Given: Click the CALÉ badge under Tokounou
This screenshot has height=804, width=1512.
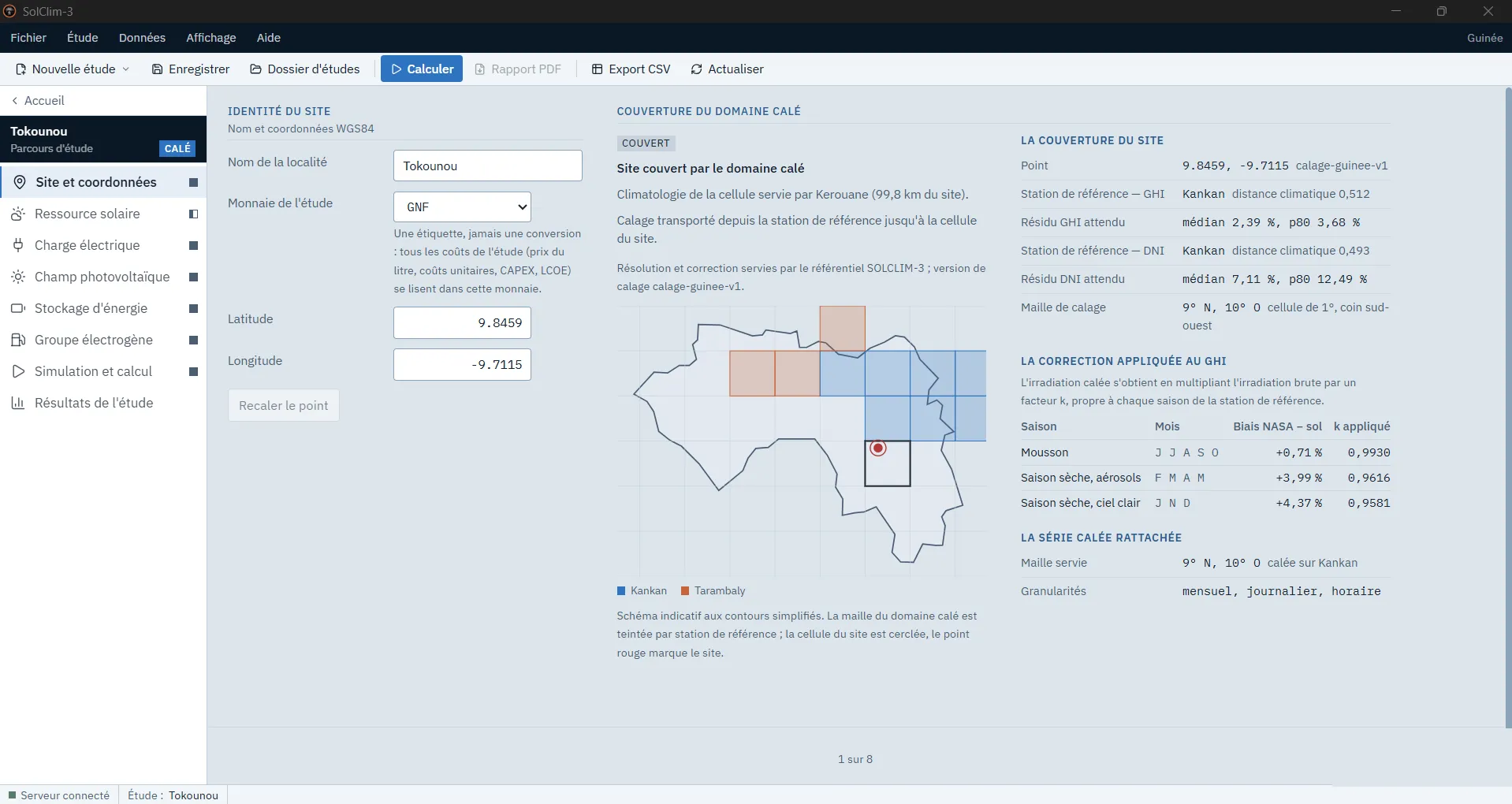Looking at the screenshot, I should click(177, 148).
